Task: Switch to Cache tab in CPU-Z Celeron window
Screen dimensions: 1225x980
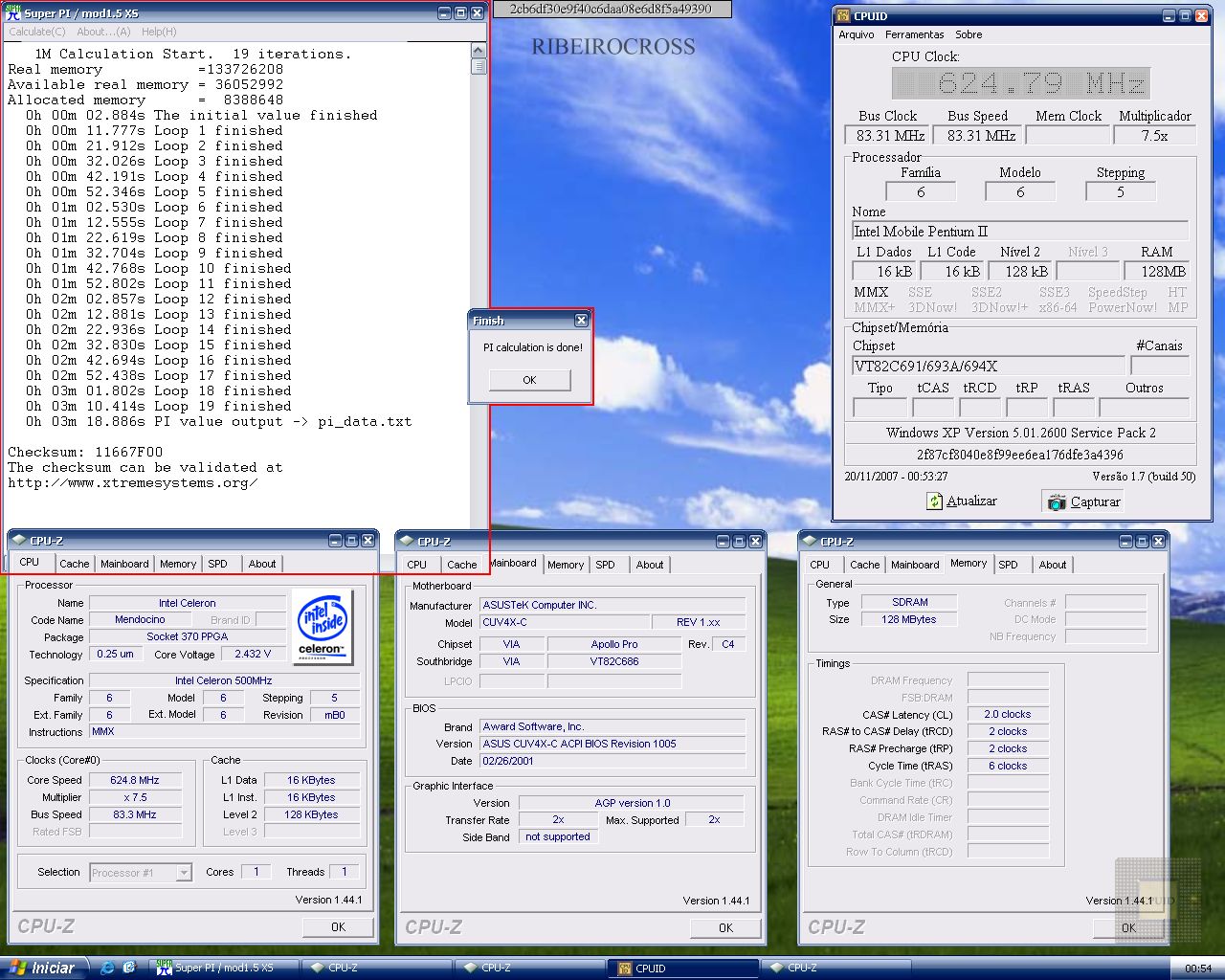Action: point(74,565)
